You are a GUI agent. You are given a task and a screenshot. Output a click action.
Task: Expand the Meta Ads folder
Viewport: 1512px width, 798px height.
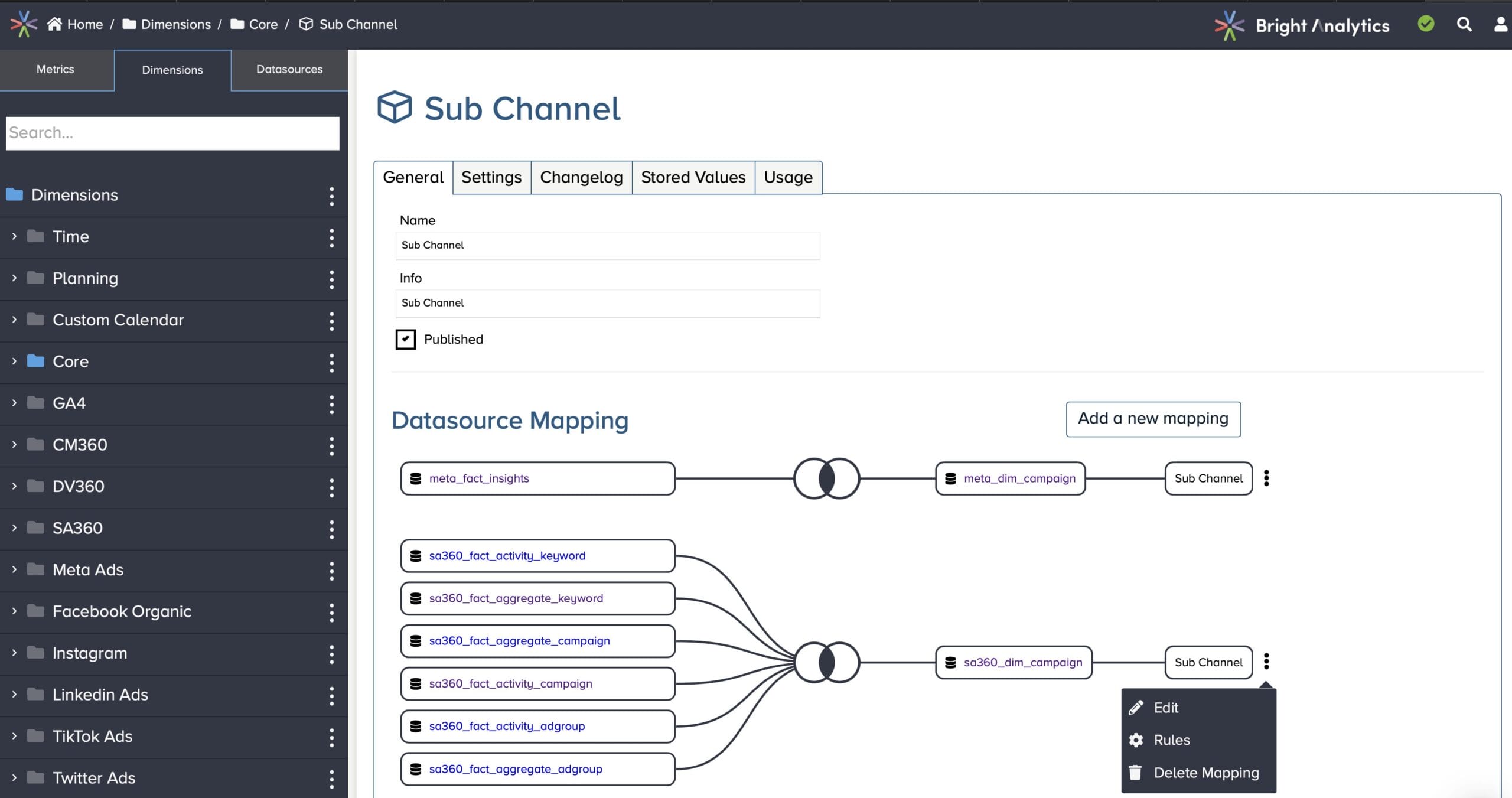pos(14,569)
